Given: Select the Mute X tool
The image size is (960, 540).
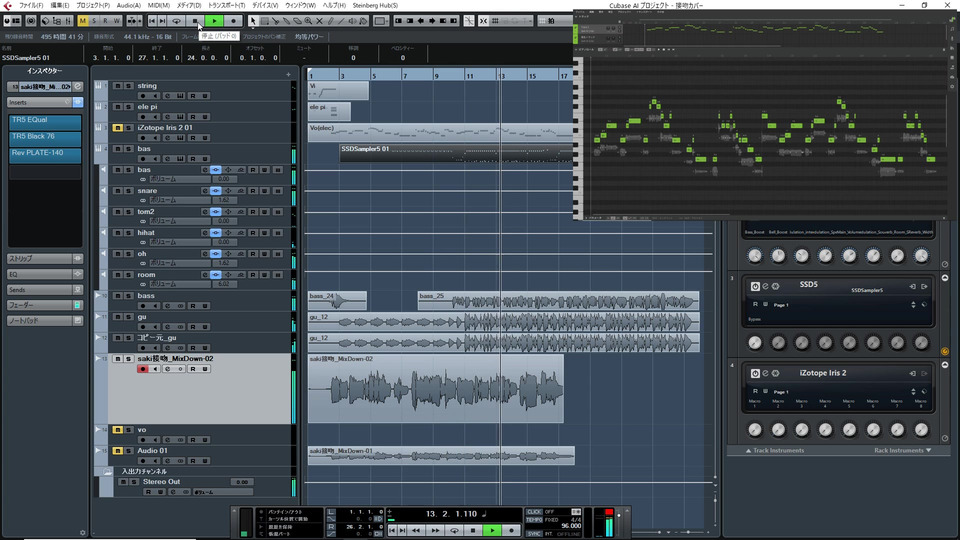Looking at the screenshot, I should pyautogui.click(x=319, y=21).
